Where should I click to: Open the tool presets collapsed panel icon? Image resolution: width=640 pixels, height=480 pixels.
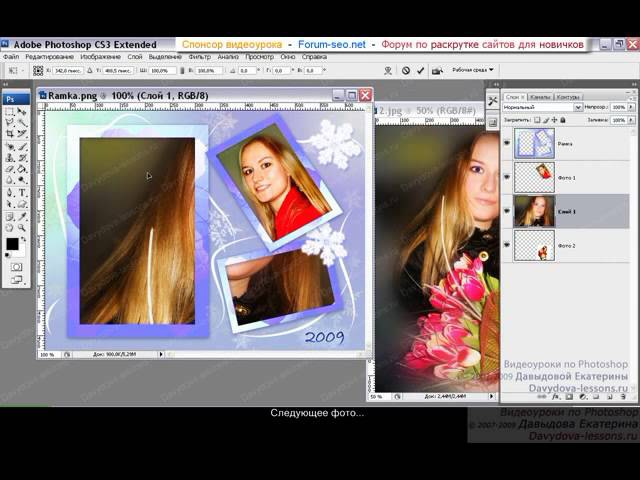coord(493,100)
